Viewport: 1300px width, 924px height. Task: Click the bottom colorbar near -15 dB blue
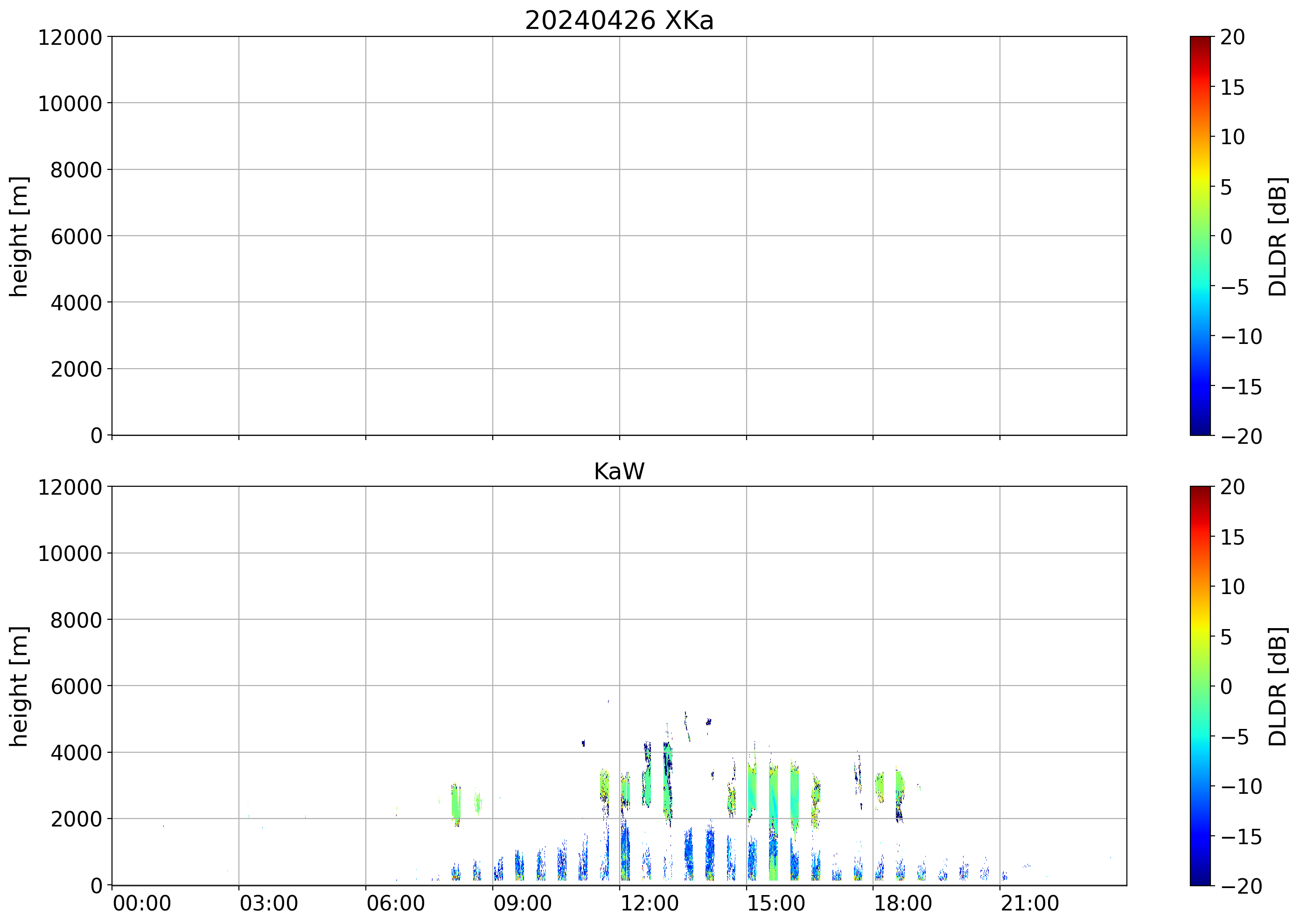[x=1200, y=836]
